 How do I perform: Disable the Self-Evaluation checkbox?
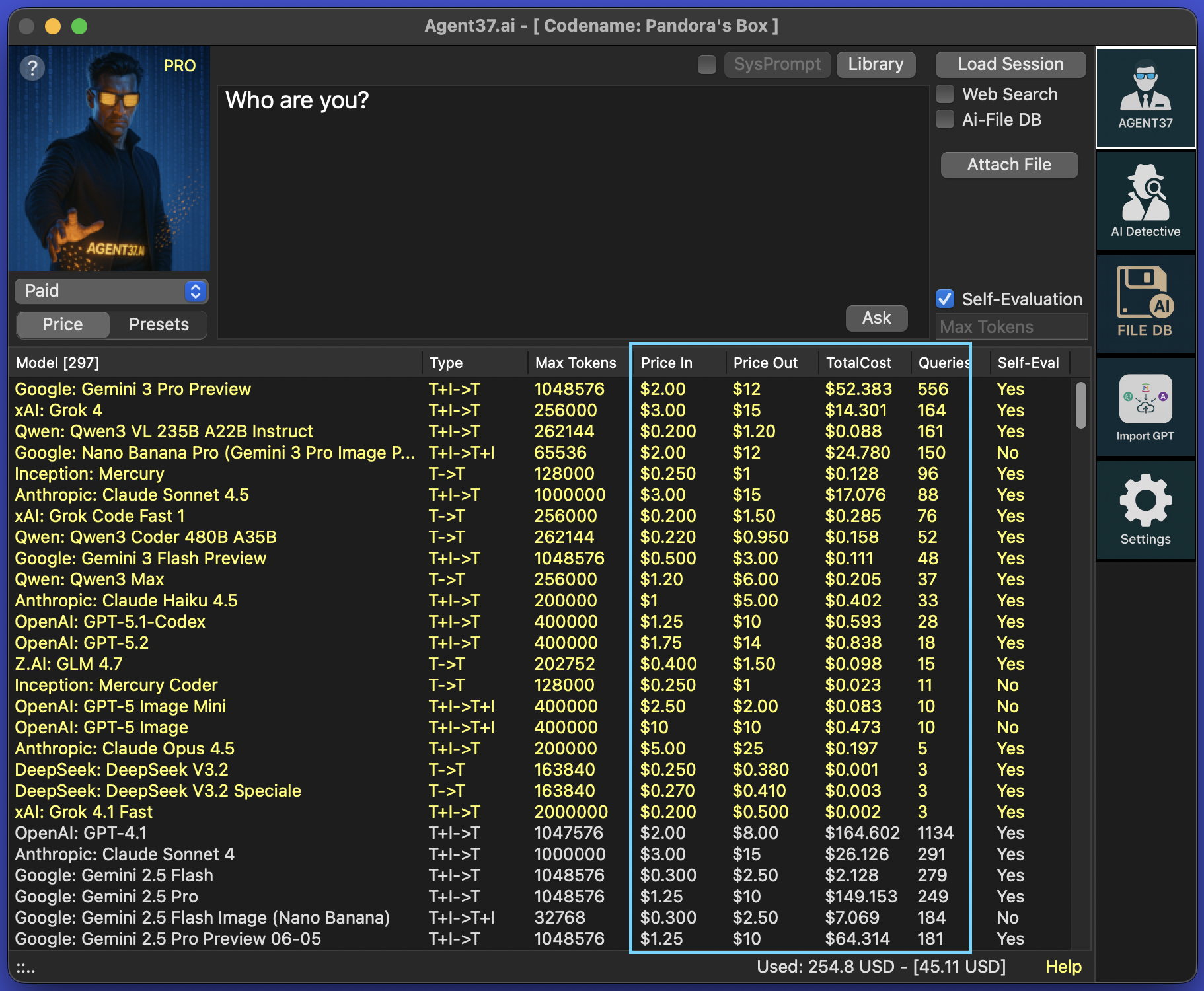(x=945, y=299)
